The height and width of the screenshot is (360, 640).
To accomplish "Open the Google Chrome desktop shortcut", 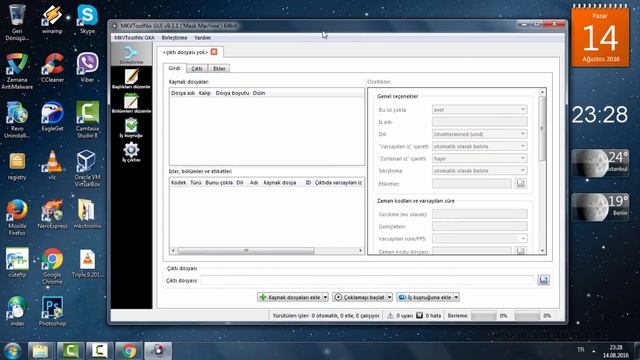I will [52, 266].
